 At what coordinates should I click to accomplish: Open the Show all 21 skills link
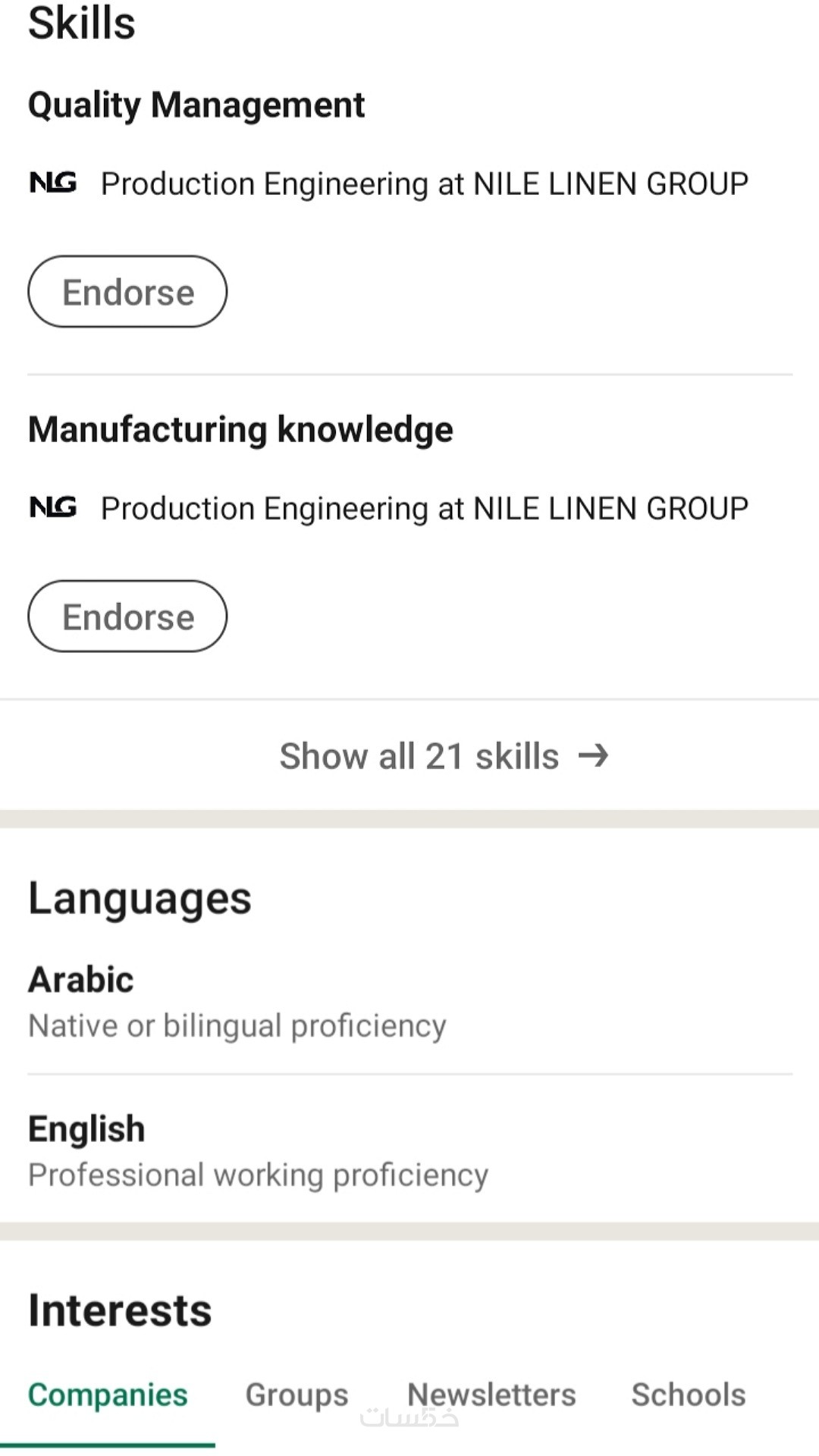419,756
